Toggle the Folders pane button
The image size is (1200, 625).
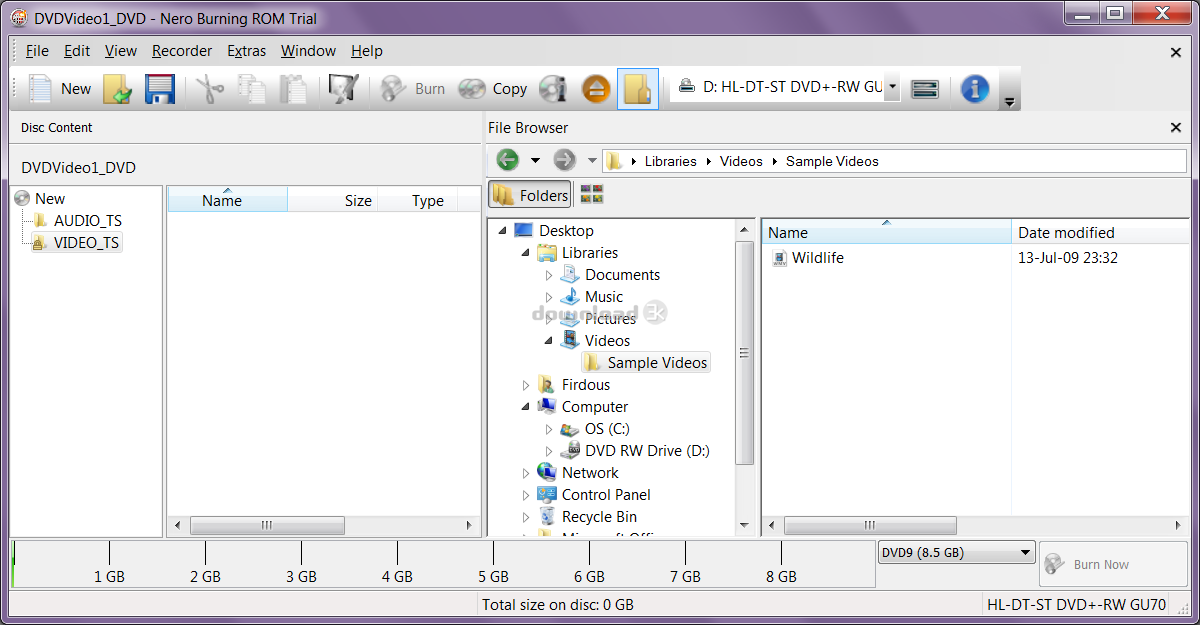pos(529,194)
